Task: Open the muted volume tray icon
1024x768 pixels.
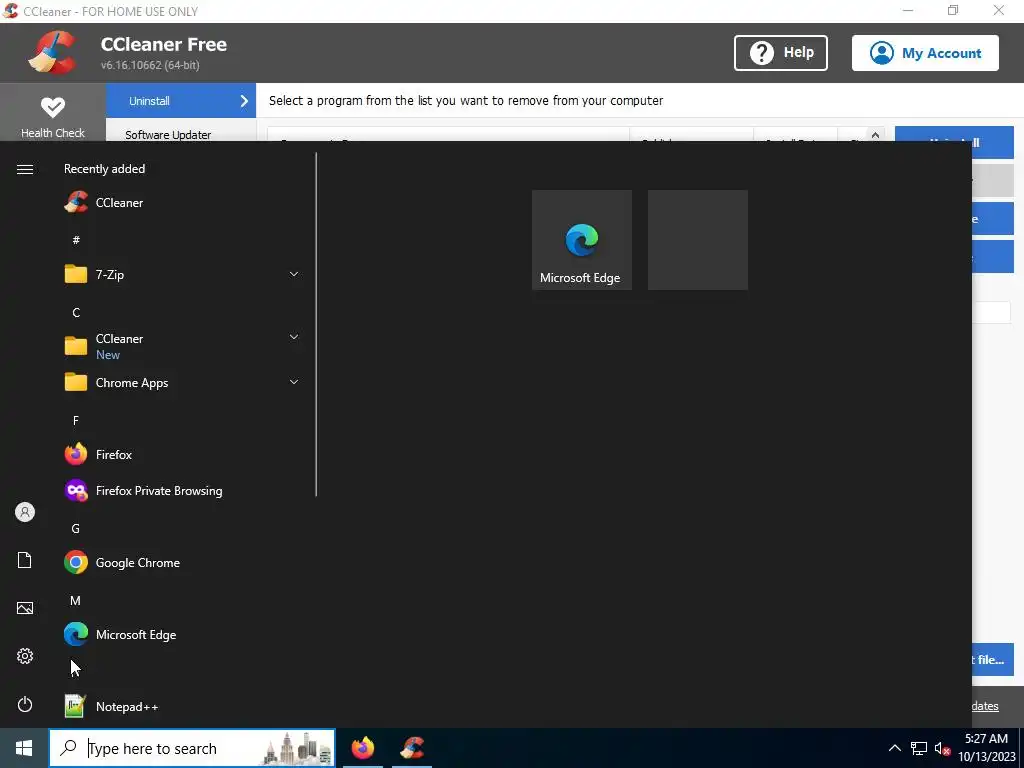Action: (x=942, y=748)
